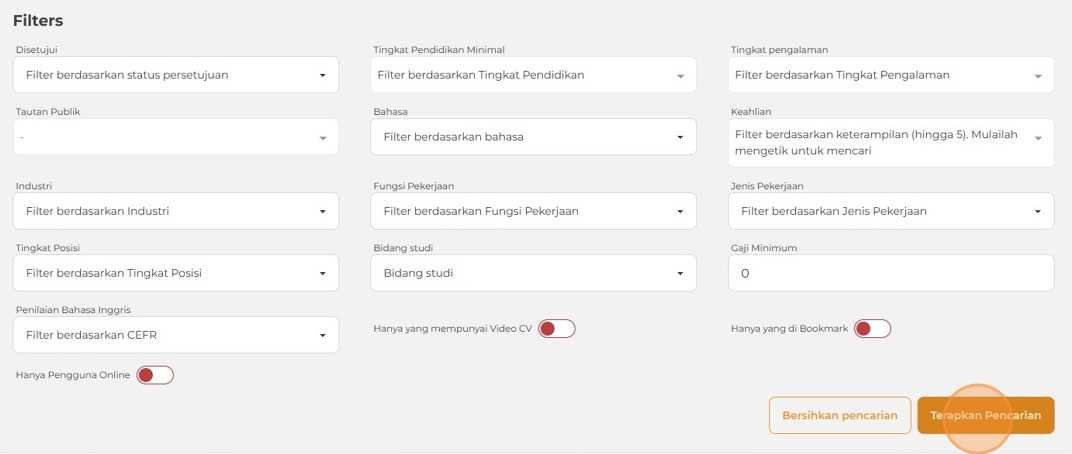Enable Hanya yang di Bookmark switch
This screenshot has width=1072, height=454.
click(871, 329)
